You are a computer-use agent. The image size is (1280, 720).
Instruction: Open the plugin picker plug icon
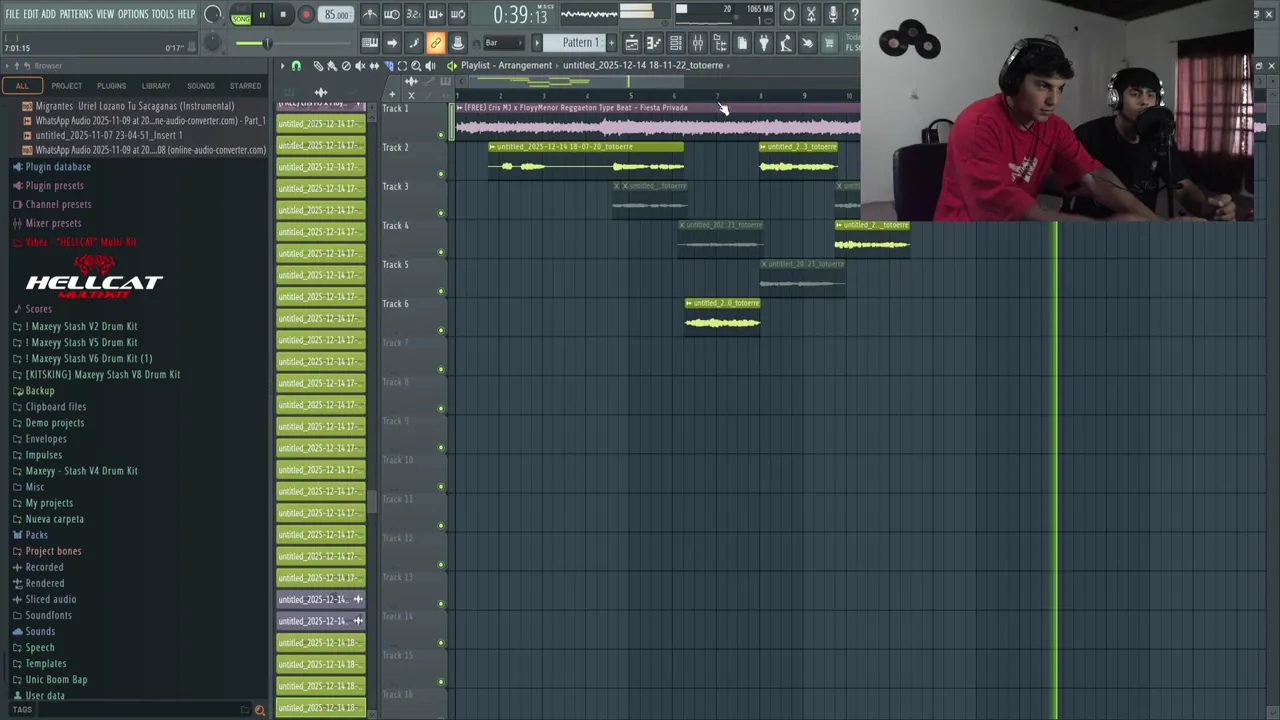tap(764, 43)
